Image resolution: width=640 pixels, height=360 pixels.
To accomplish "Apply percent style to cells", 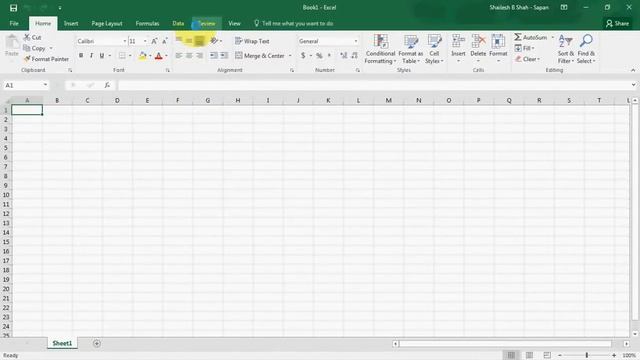I will coord(319,56).
